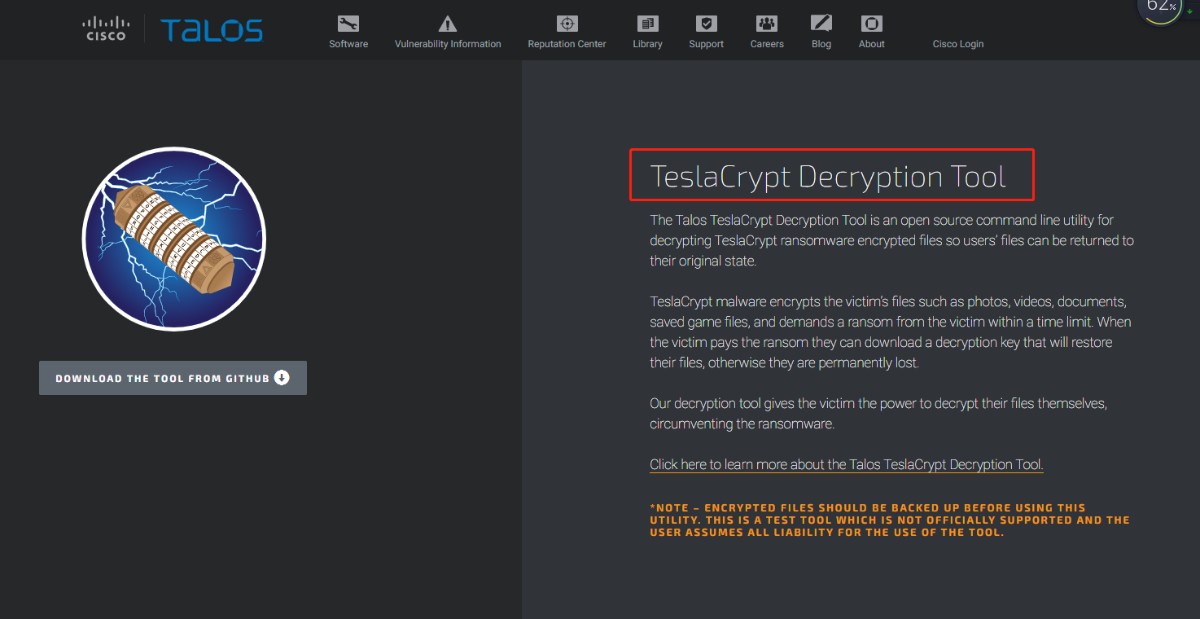This screenshot has width=1200, height=619.
Task: Open the Vulnerability Information menu label
Action: point(448,44)
